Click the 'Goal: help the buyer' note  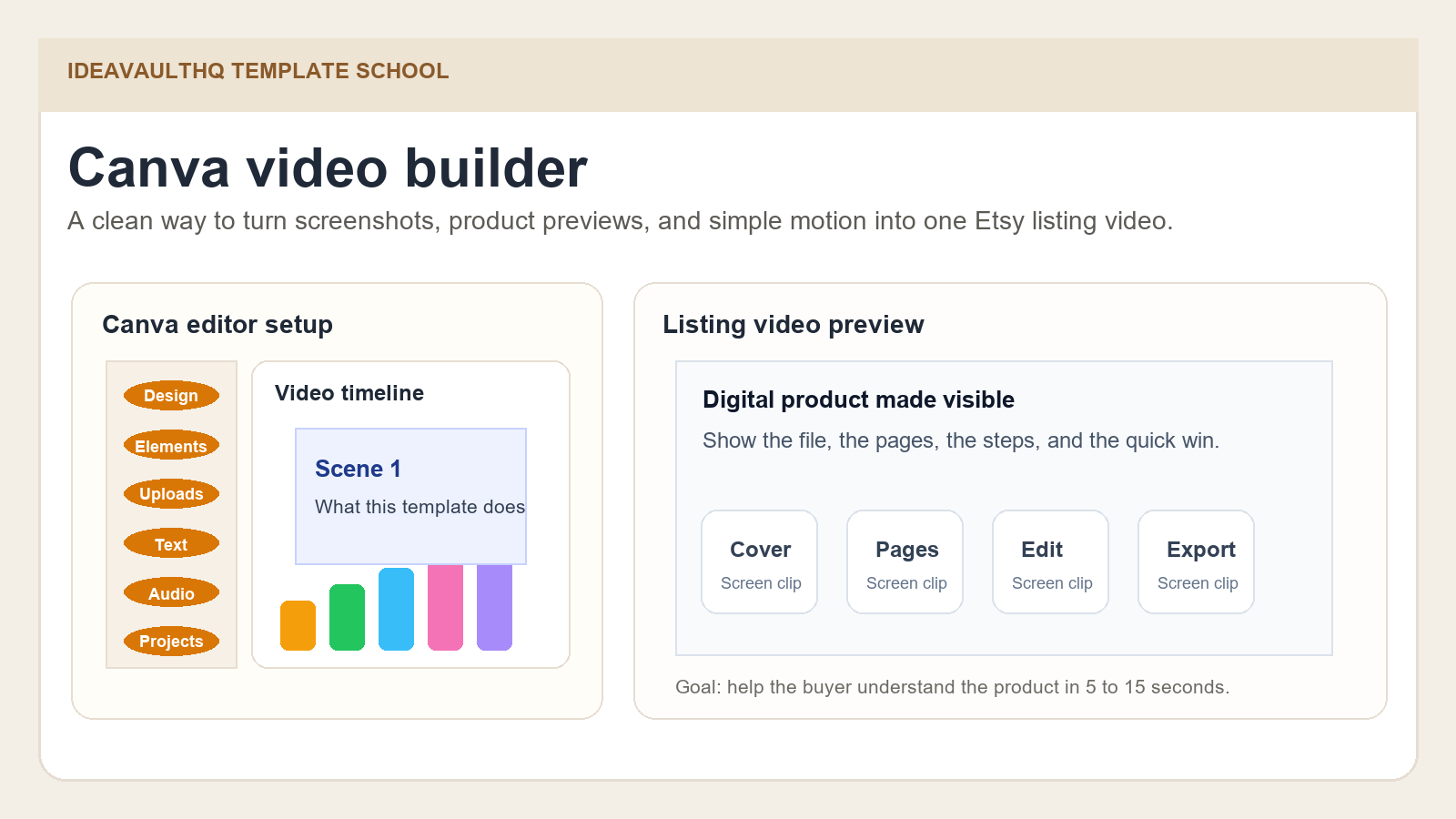pyautogui.click(x=952, y=687)
